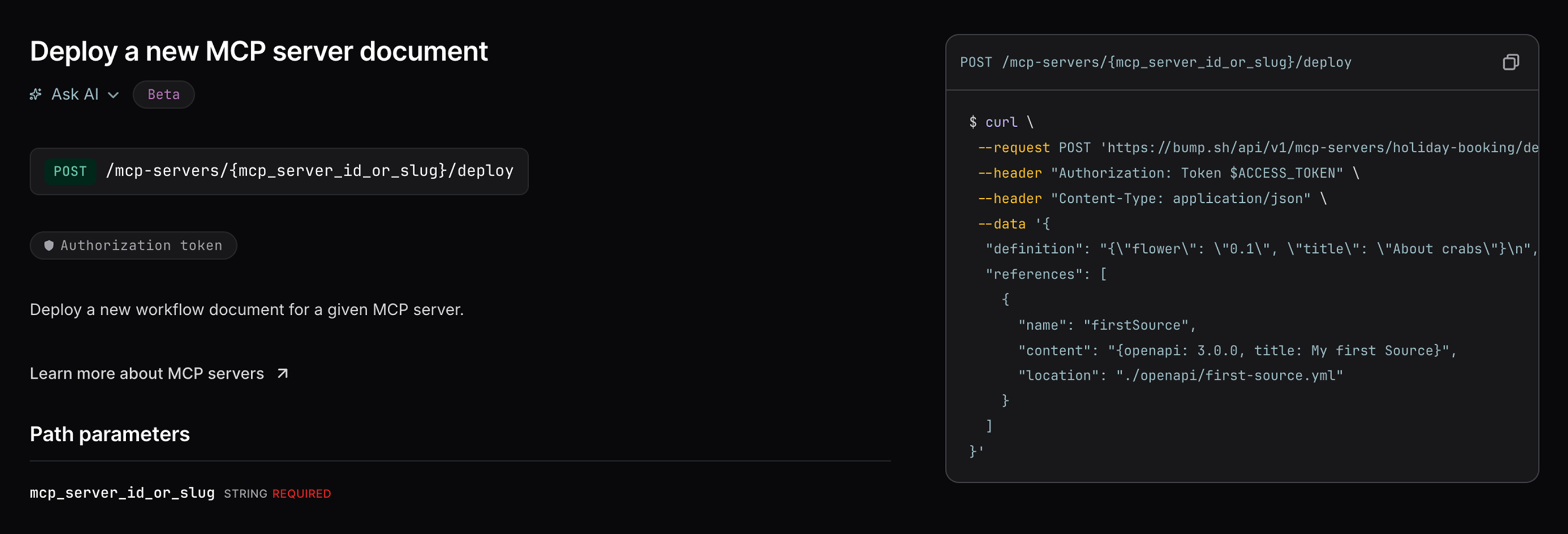This screenshot has width=1568, height=534.
Task: Click the STRING type label
Action: [x=245, y=494]
